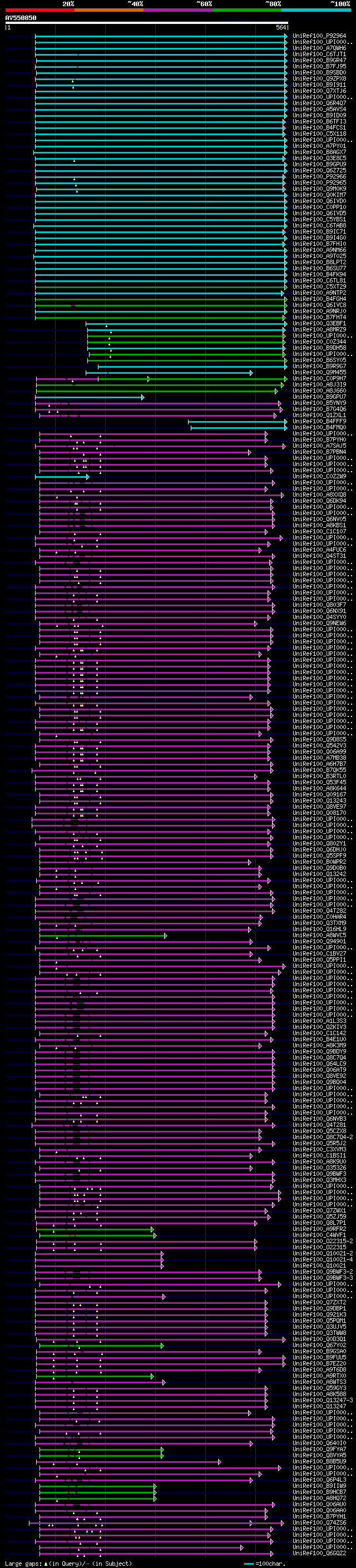Open hit UniRef100_Q9ZPX8
This screenshot has width=356, height=1568.
[x=319, y=78]
